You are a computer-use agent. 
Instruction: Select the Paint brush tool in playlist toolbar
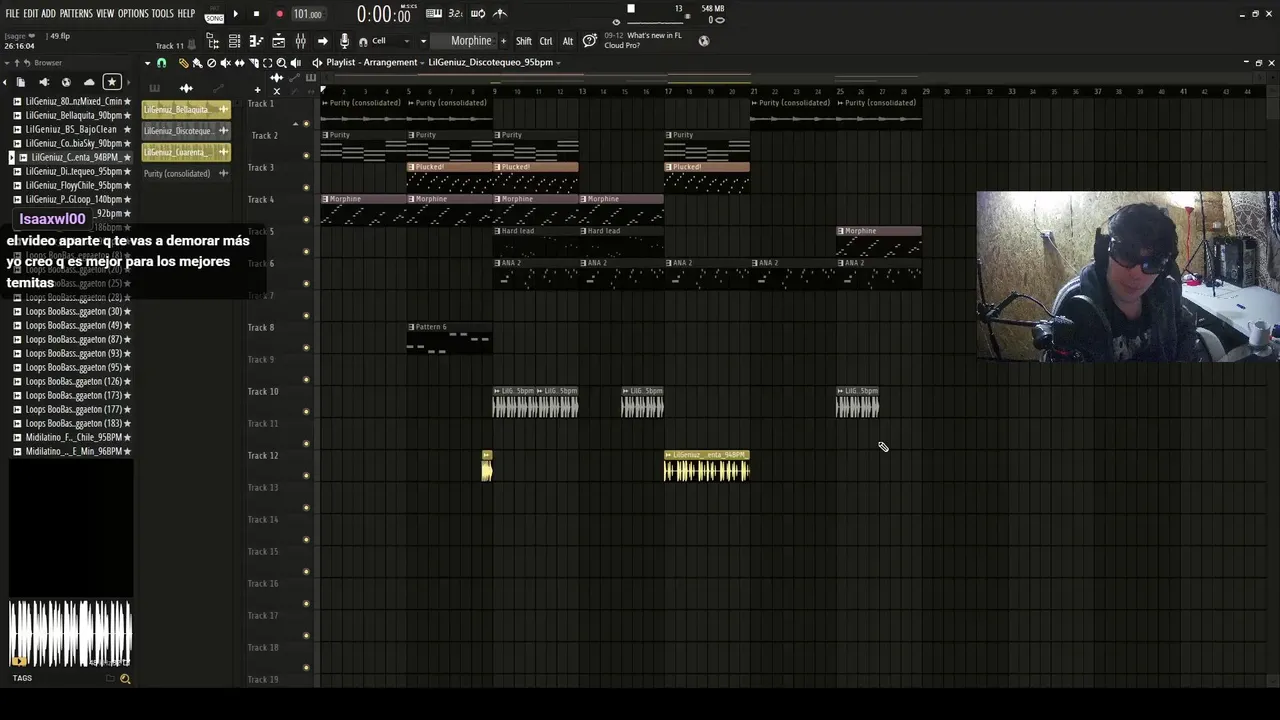(197, 63)
